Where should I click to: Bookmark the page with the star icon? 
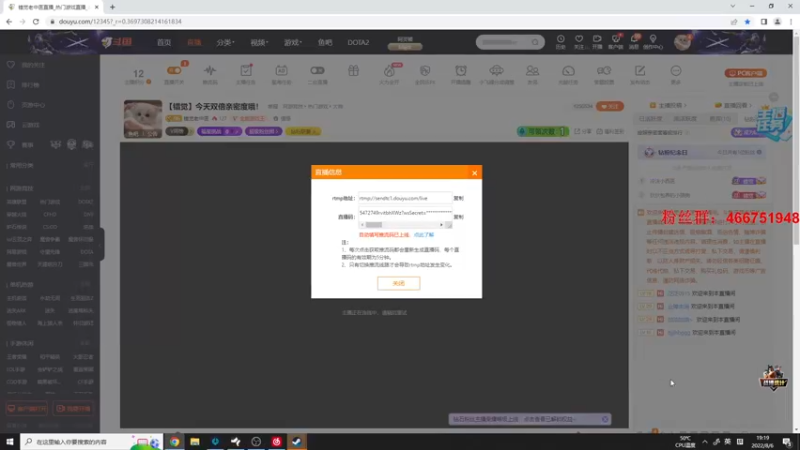[x=747, y=21]
